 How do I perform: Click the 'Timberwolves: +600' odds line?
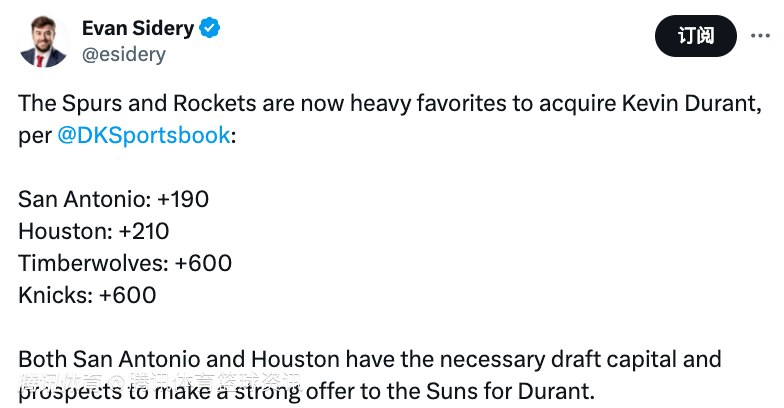click(125, 264)
